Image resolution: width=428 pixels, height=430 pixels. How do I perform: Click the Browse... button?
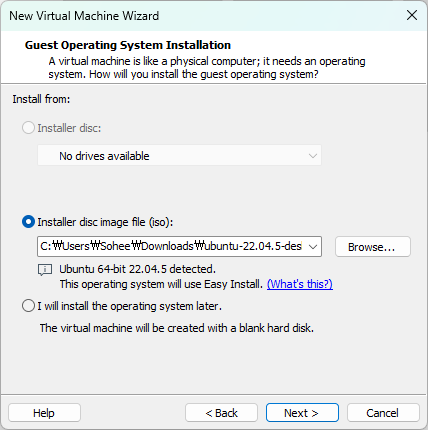[x=373, y=247]
